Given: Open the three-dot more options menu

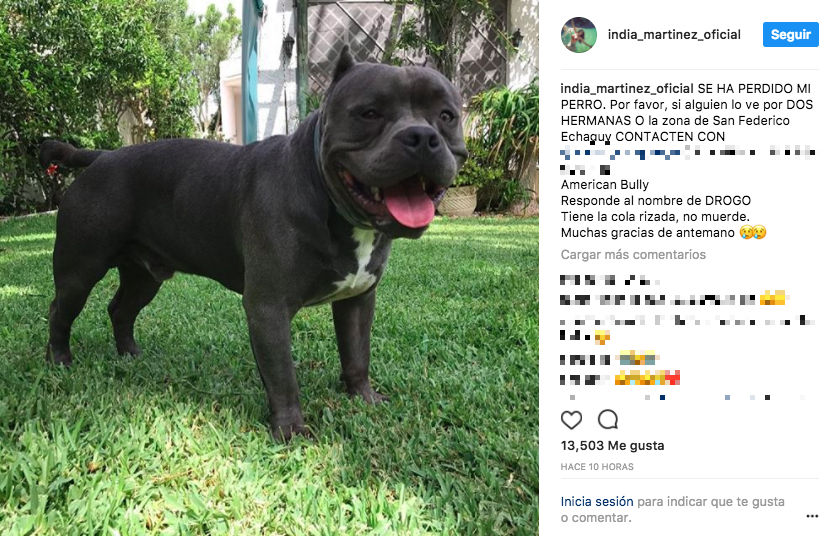Looking at the screenshot, I should click(812, 516).
